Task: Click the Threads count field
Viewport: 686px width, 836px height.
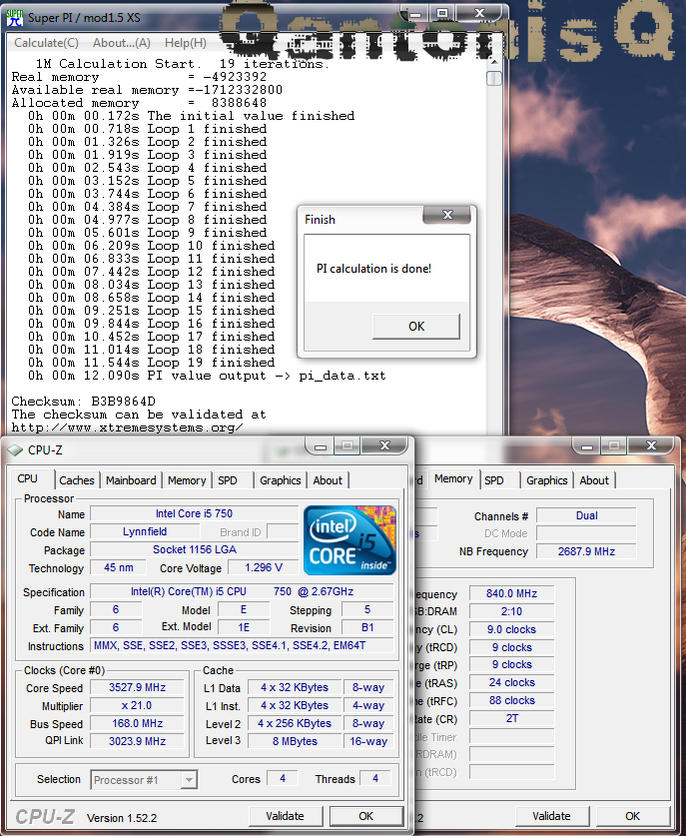Action: pyautogui.click(x=375, y=779)
